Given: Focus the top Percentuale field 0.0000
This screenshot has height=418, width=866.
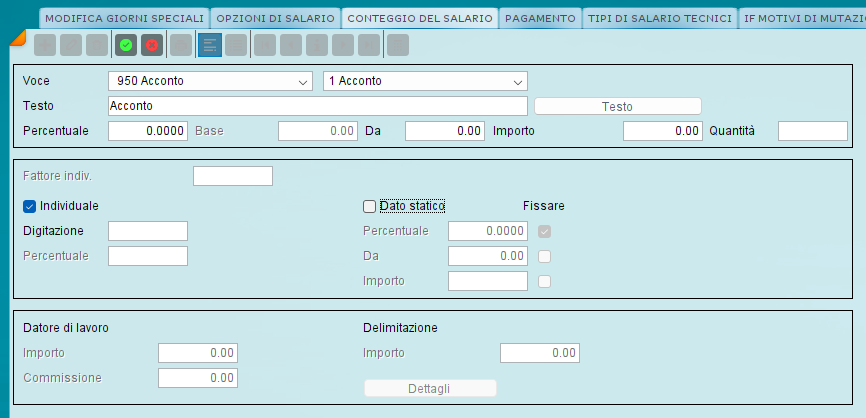Looking at the screenshot, I should click(x=148, y=131).
